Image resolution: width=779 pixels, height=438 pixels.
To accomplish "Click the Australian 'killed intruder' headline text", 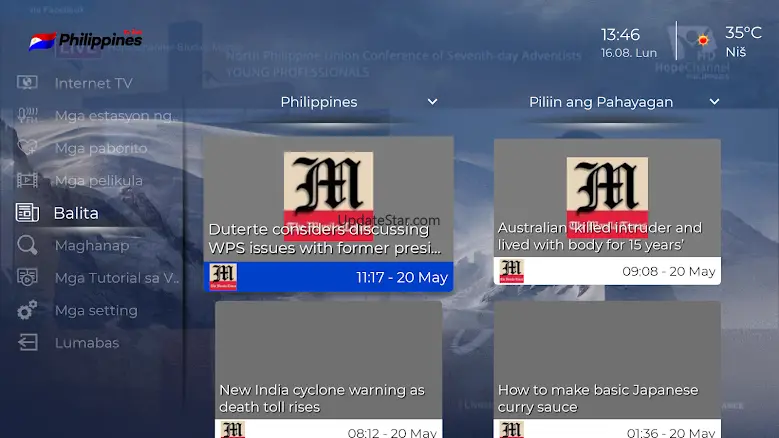I will point(600,236).
